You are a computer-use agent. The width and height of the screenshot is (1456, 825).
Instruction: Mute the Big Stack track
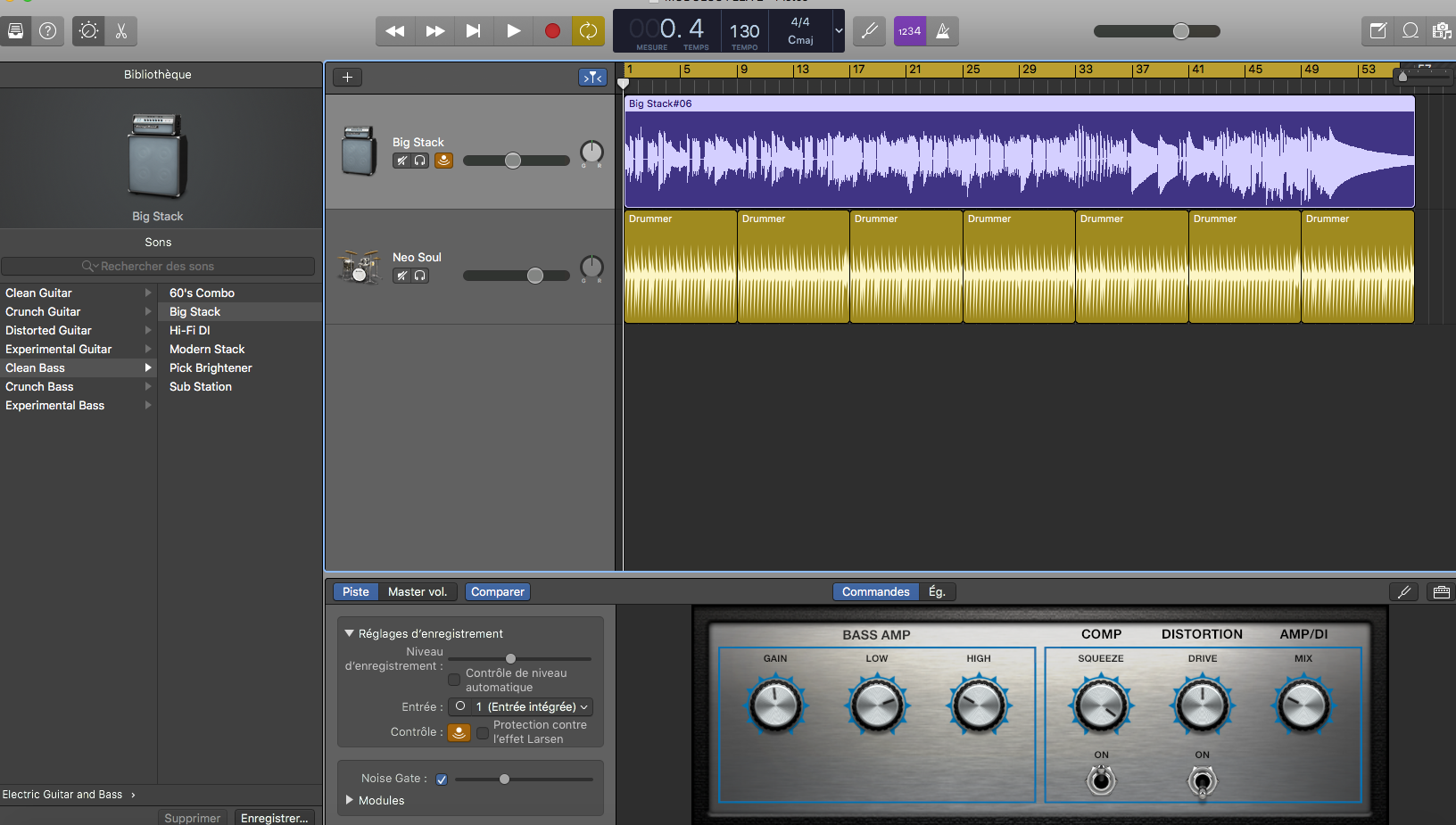[x=401, y=161]
